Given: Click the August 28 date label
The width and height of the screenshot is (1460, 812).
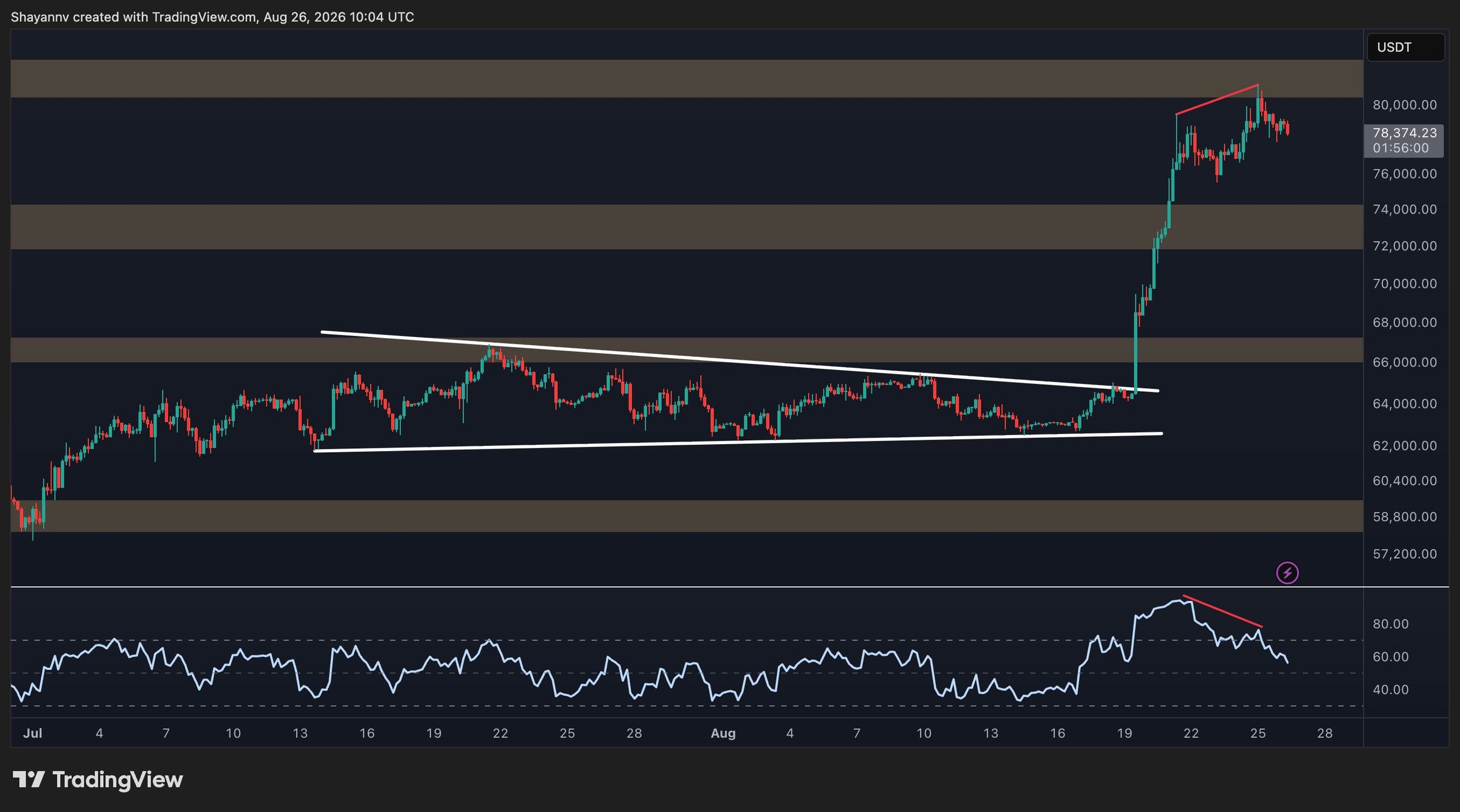Looking at the screenshot, I should [x=1324, y=733].
